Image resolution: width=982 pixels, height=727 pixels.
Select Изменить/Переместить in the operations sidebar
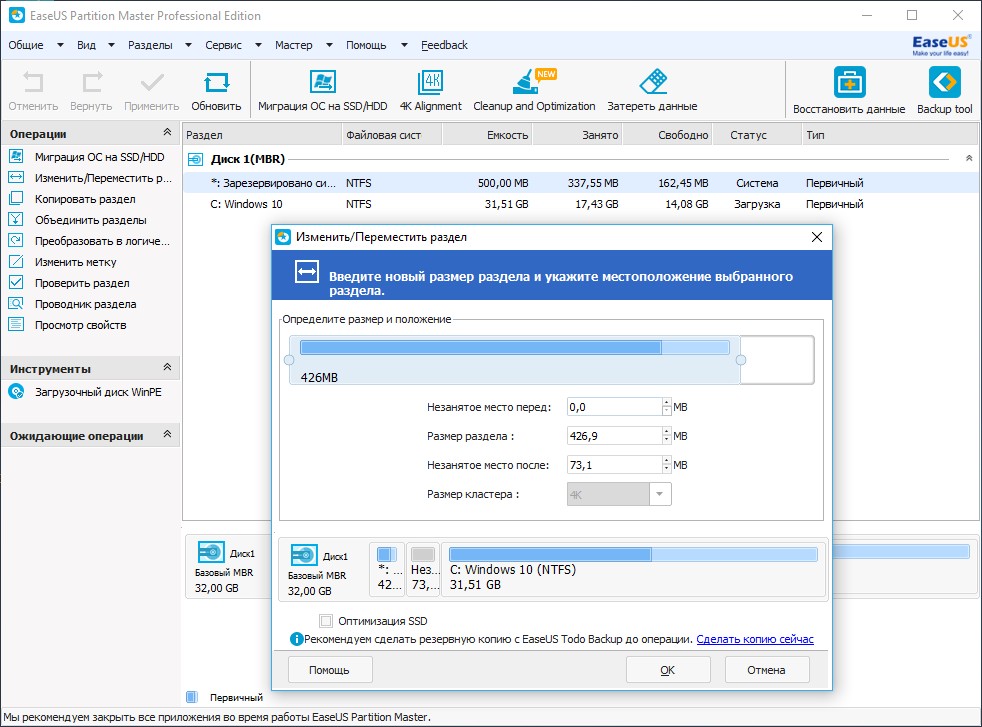click(x=103, y=178)
